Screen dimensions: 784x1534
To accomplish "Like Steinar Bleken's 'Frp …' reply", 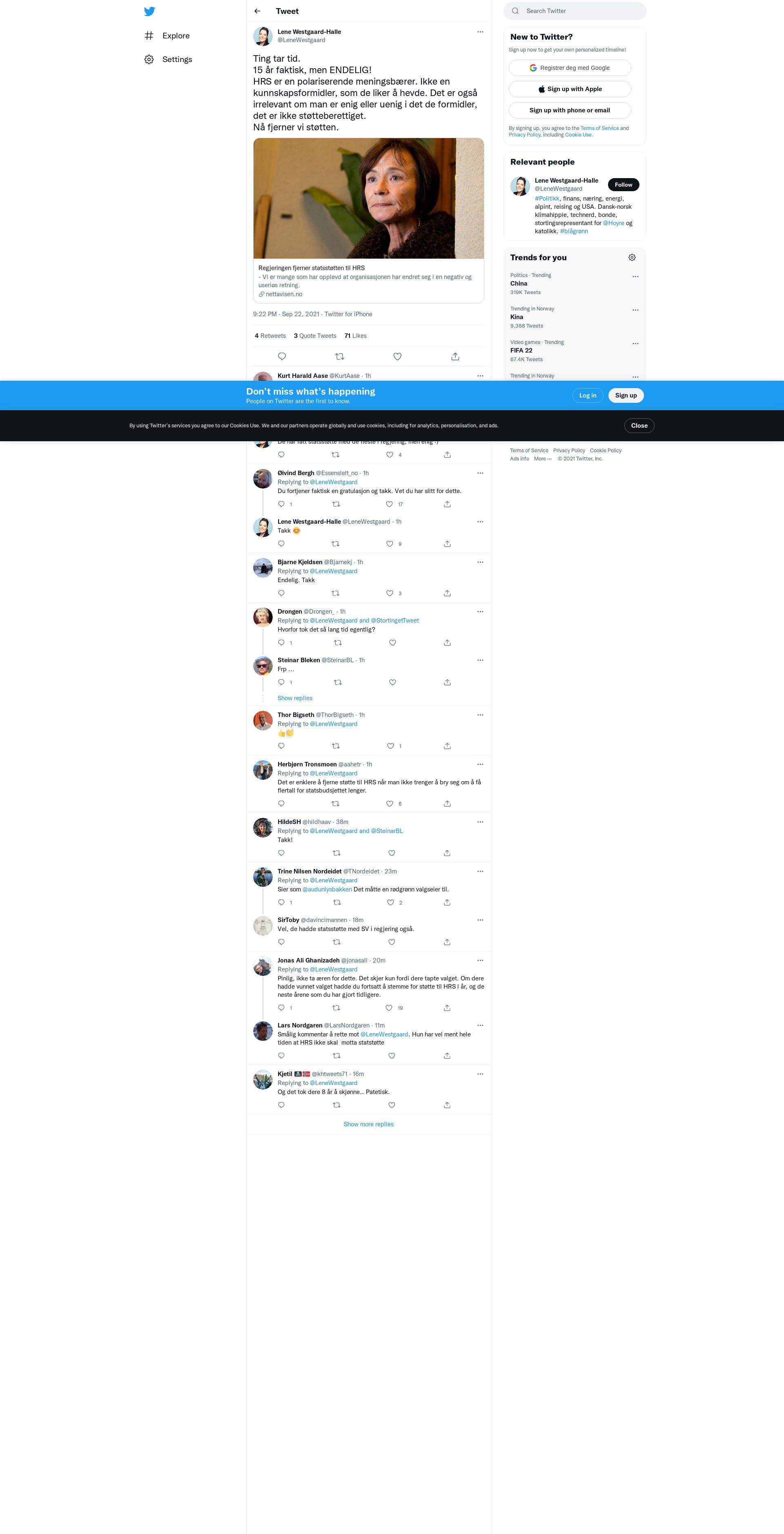I will 392,683.
